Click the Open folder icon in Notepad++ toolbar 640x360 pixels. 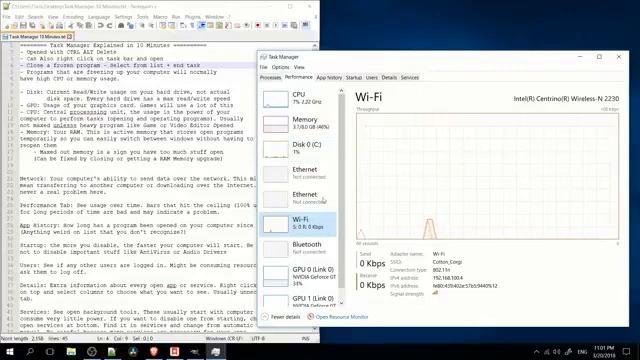pos(14,25)
